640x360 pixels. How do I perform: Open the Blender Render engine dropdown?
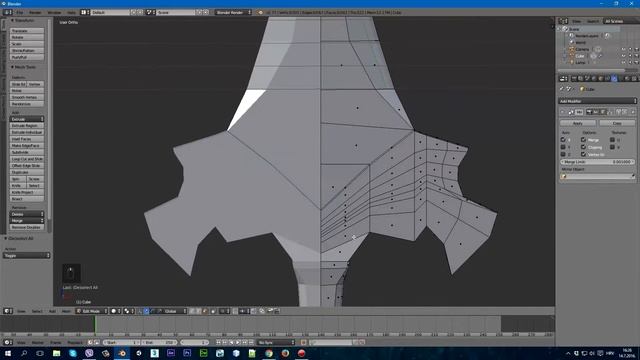(x=233, y=12)
